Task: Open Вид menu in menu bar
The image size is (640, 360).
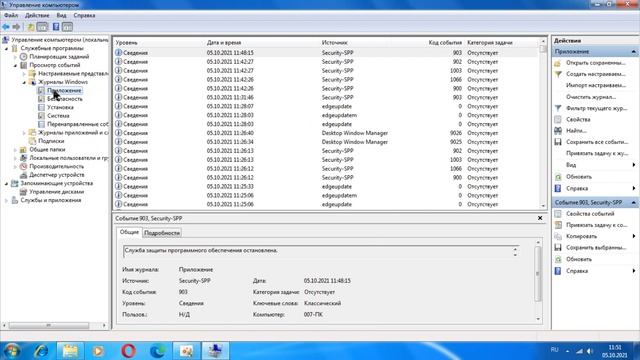Action: click(x=61, y=15)
